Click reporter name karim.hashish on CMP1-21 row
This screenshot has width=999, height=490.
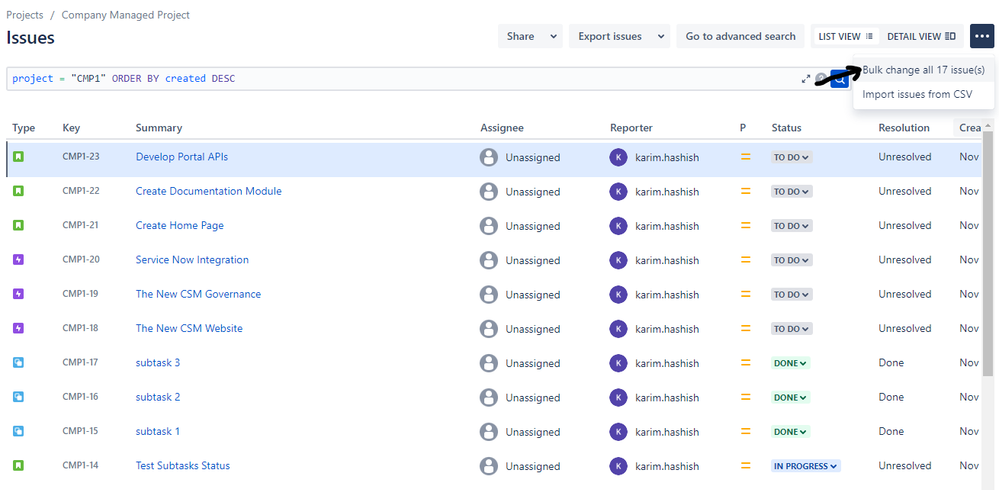[667, 226]
